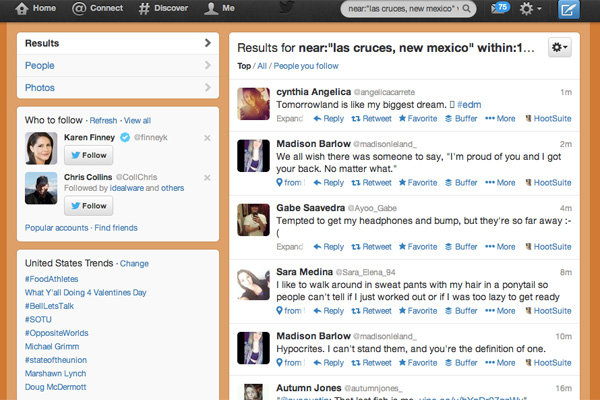This screenshot has width=600, height=400.
Task: Open Karen Finney's avatar
Action: coord(41,148)
